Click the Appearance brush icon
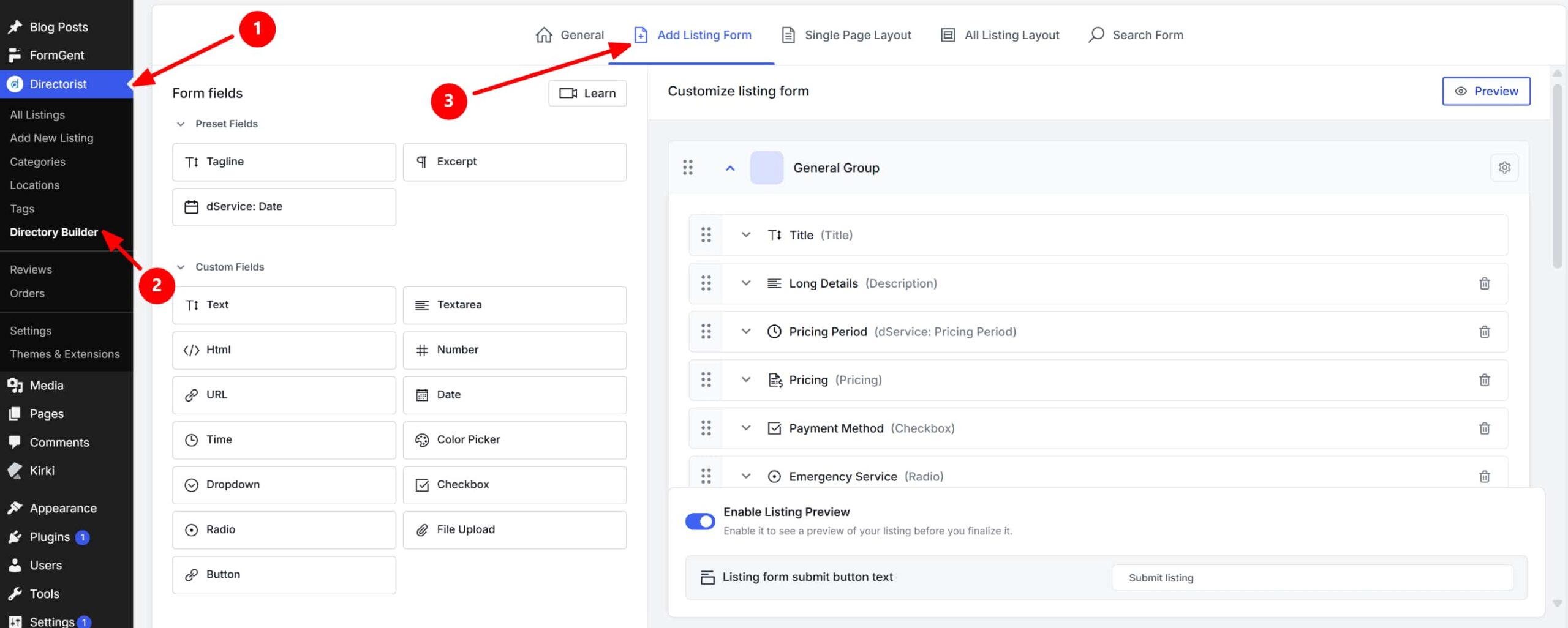The height and width of the screenshot is (628, 1568). tap(15, 508)
